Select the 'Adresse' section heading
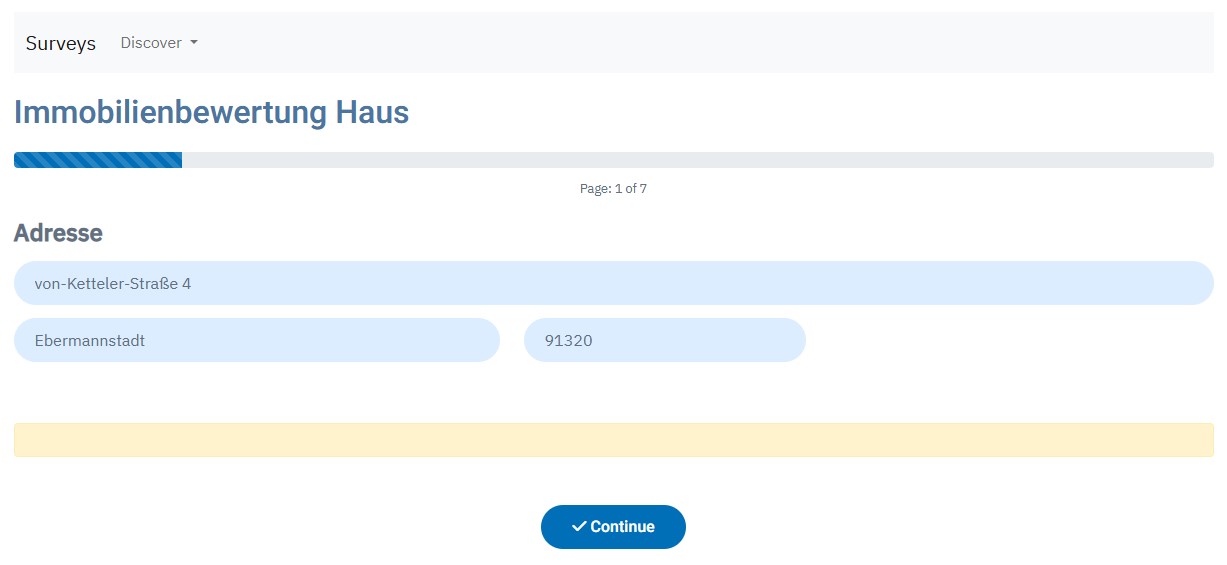 click(x=58, y=233)
